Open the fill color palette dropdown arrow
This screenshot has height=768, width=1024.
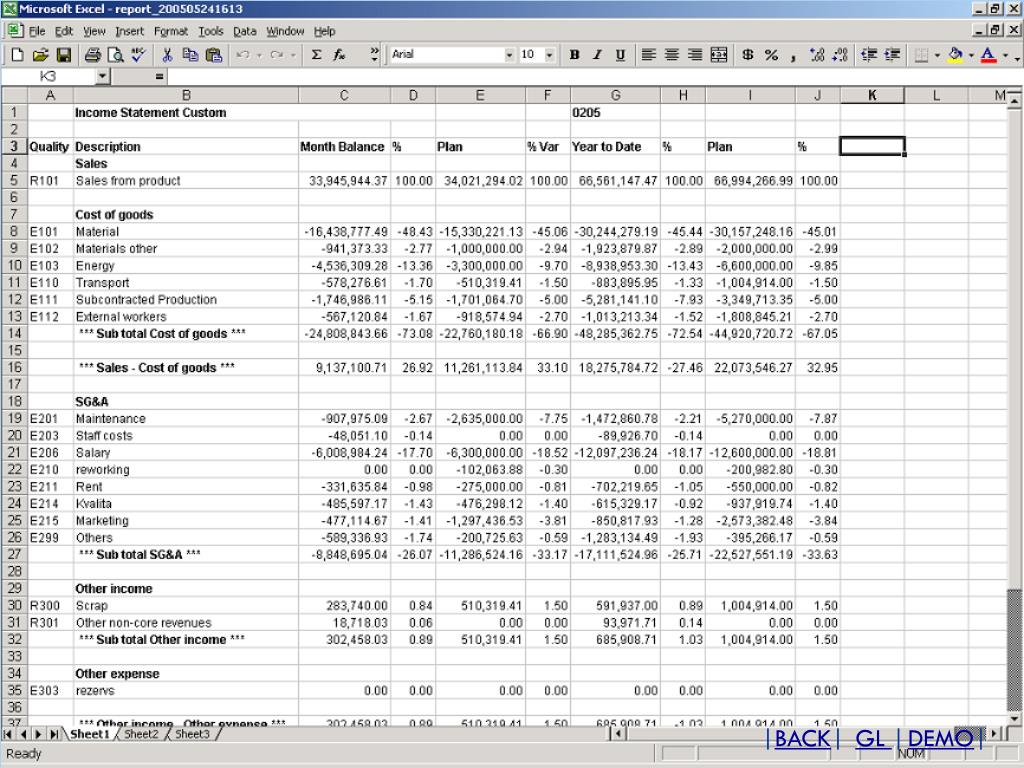pyautogui.click(x=971, y=55)
